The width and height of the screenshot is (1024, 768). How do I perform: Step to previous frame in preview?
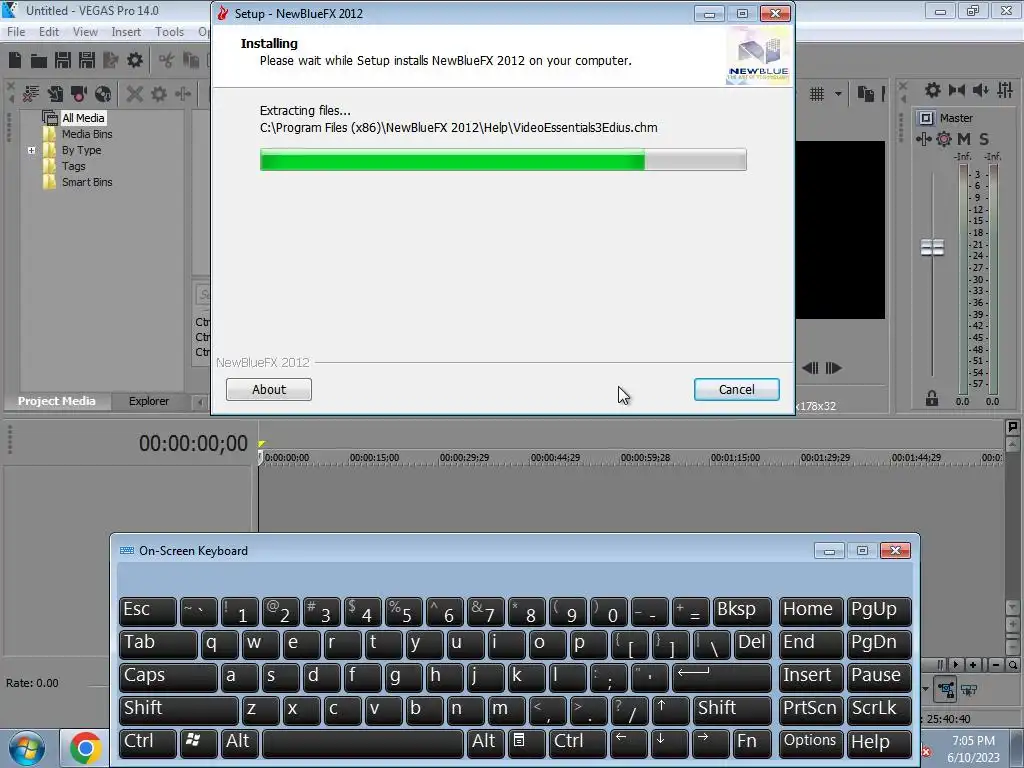click(x=810, y=368)
